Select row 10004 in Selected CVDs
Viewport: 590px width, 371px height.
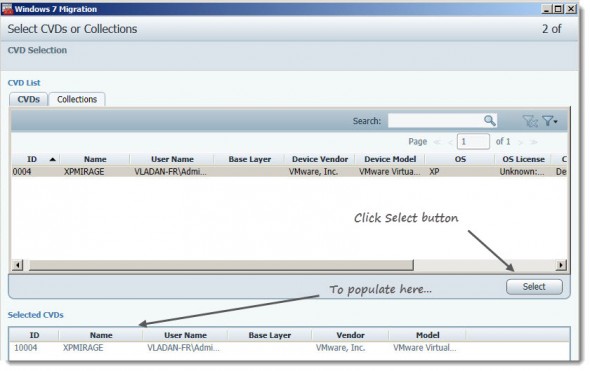tap(289, 348)
